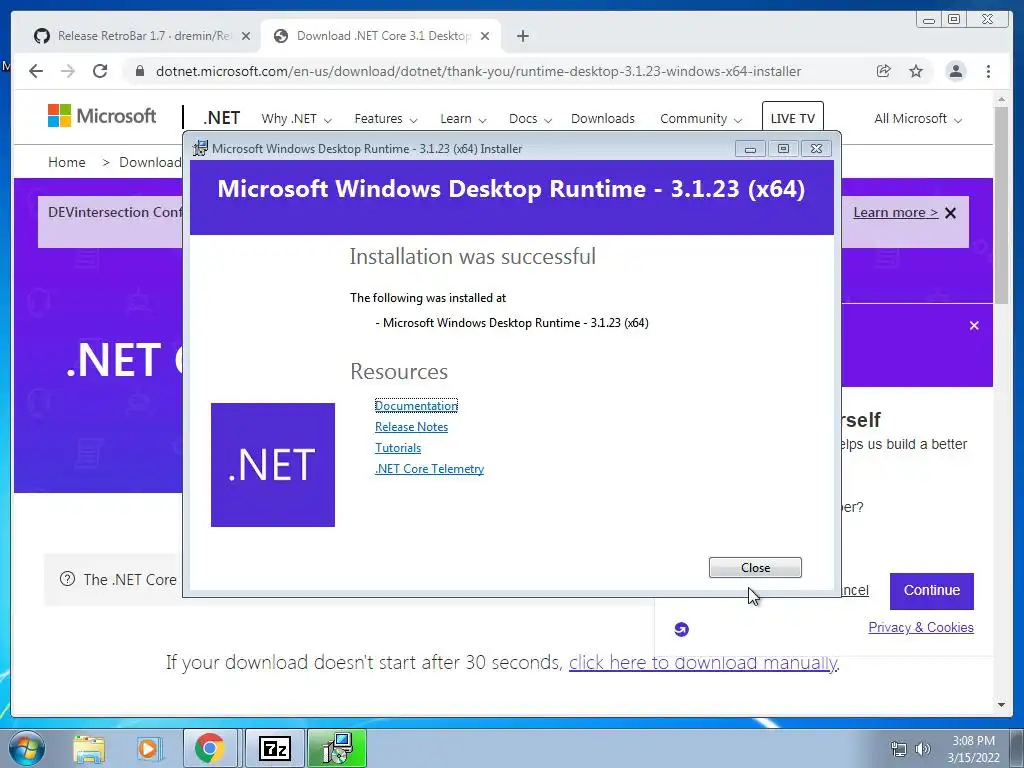Open the .NET home link
Image resolution: width=1024 pixels, height=768 pixels.
coord(221,118)
